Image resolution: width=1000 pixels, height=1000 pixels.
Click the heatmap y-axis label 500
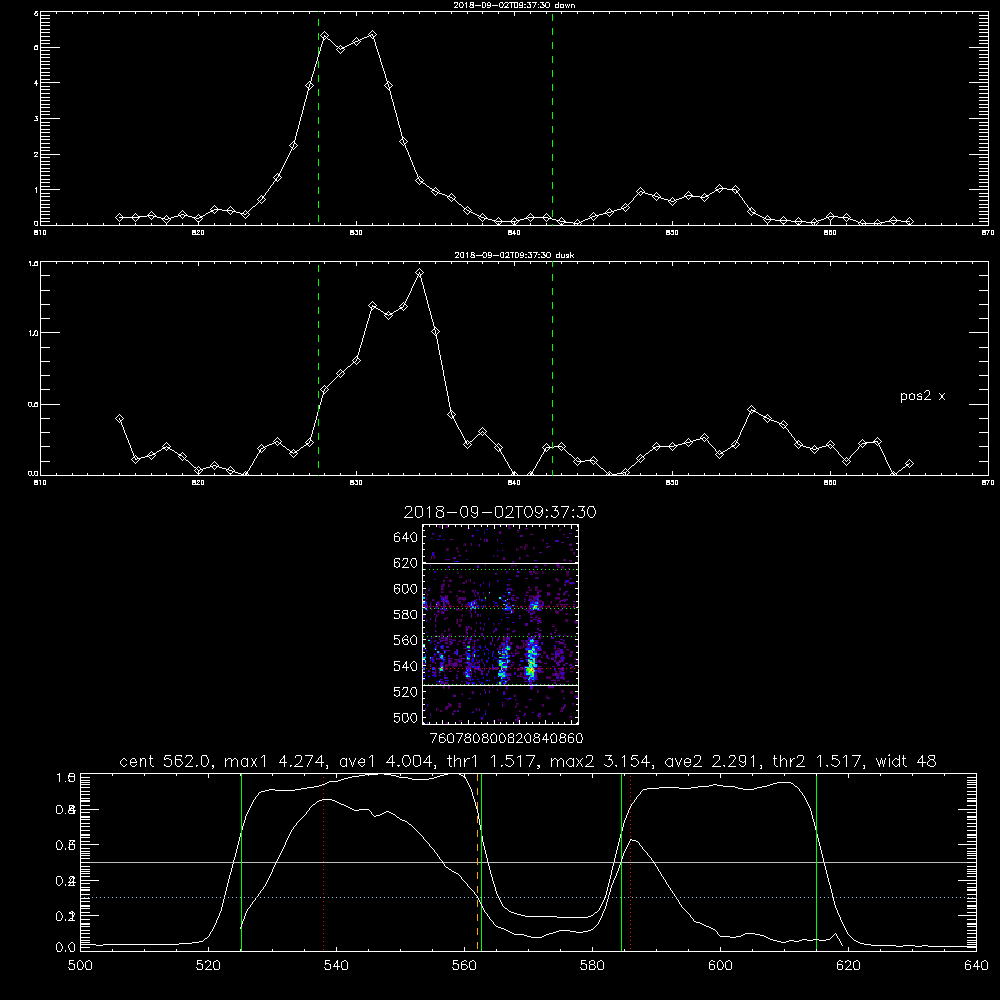click(x=405, y=717)
